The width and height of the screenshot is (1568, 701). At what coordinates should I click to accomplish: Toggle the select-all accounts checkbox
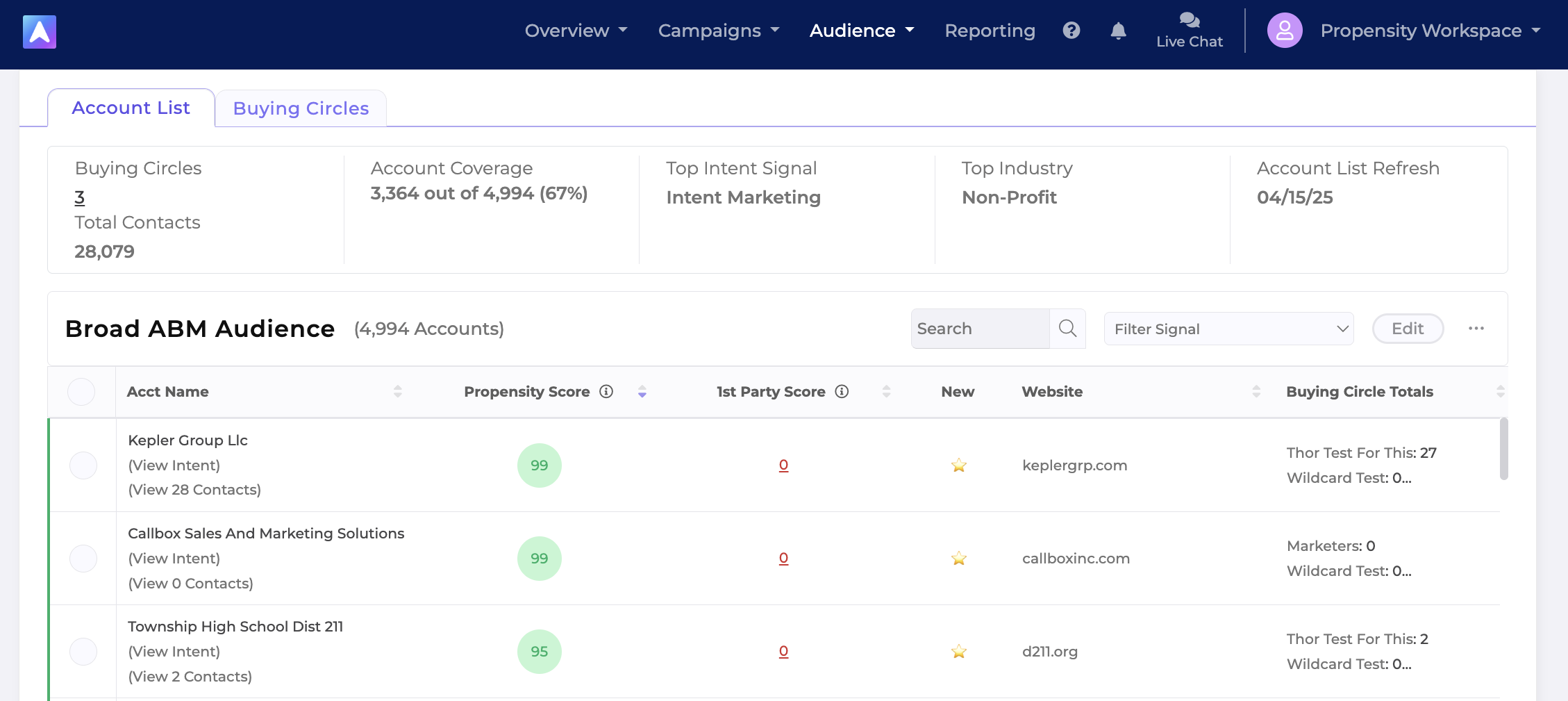point(81,392)
